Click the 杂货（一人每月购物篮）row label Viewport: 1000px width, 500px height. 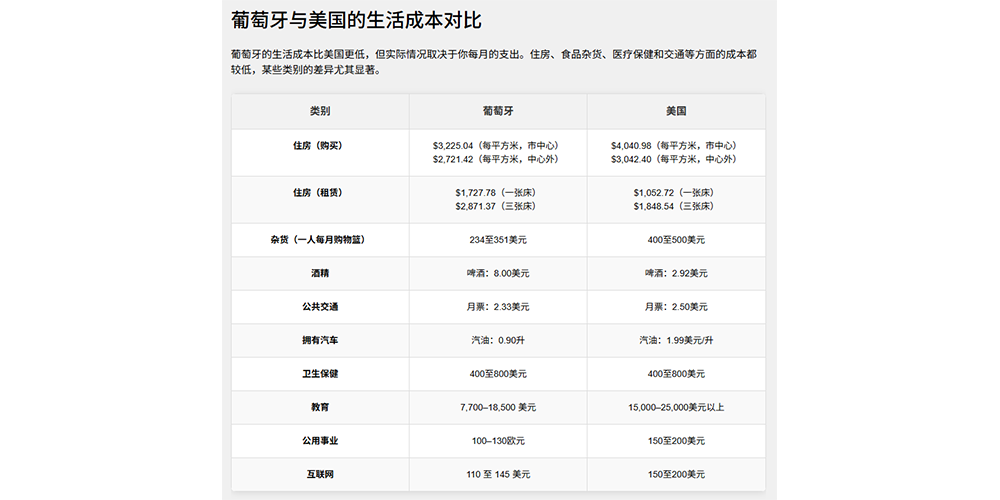[x=320, y=240]
